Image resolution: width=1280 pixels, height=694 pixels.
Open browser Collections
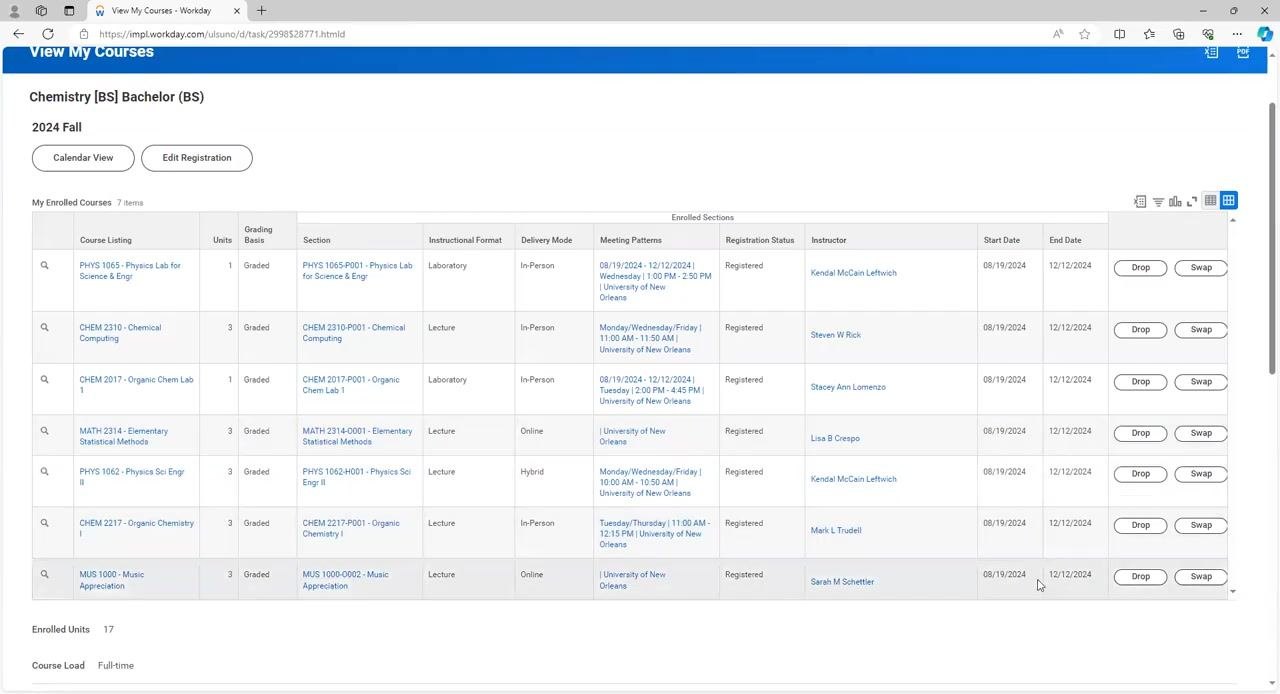(x=1179, y=34)
